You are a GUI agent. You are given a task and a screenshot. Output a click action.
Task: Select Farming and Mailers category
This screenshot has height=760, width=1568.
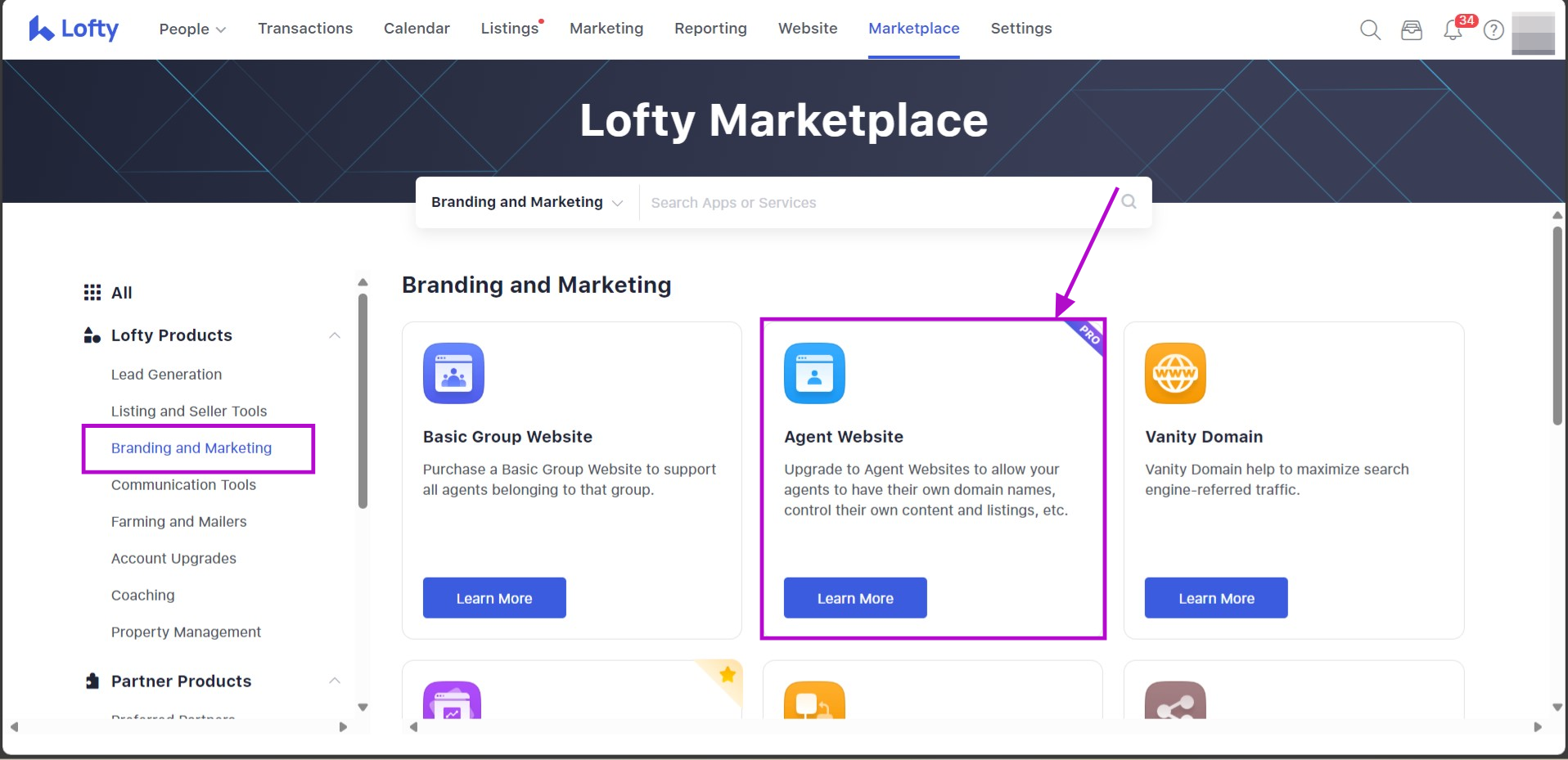pyautogui.click(x=178, y=522)
